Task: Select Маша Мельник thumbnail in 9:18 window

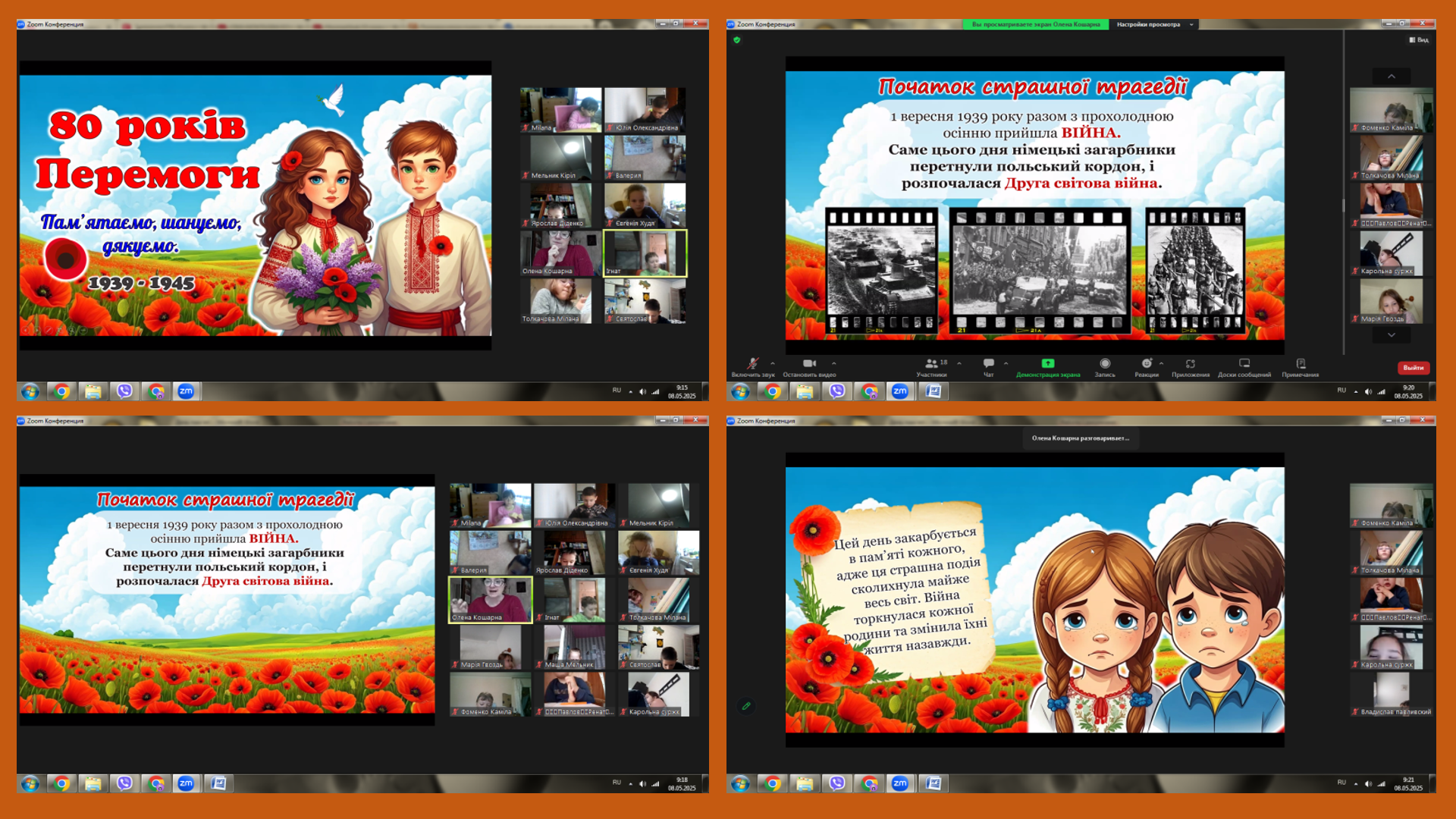Action: pyautogui.click(x=575, y=647)
